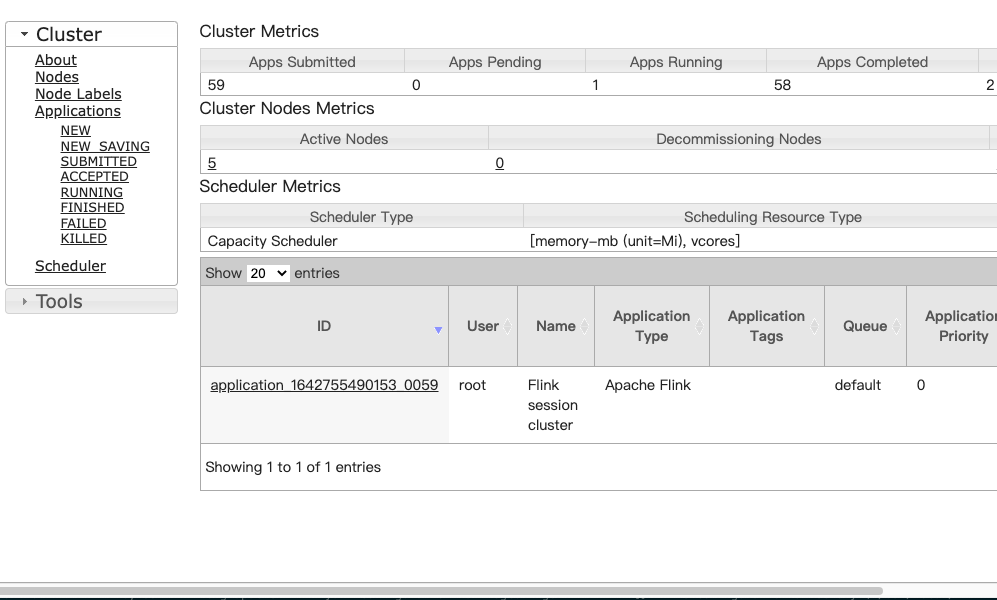
Task: Click 'Showing 1 to 1 of 1 entries' text
Action: tap(293, 467)
